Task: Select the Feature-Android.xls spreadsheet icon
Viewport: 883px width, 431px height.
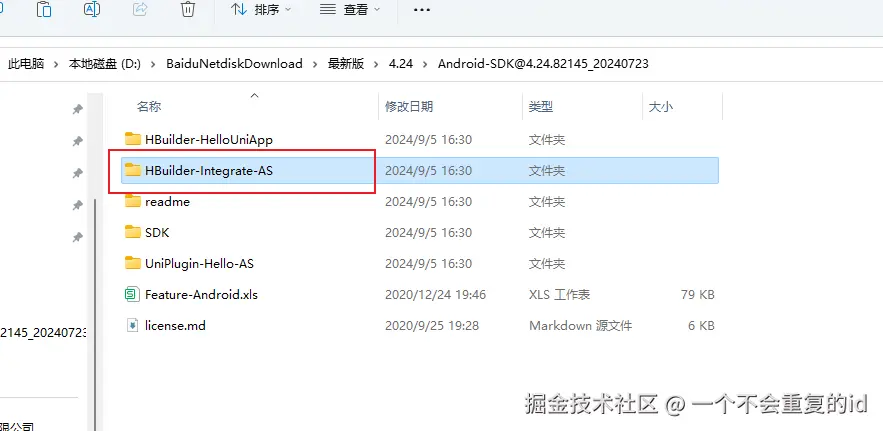Action: 132,294
